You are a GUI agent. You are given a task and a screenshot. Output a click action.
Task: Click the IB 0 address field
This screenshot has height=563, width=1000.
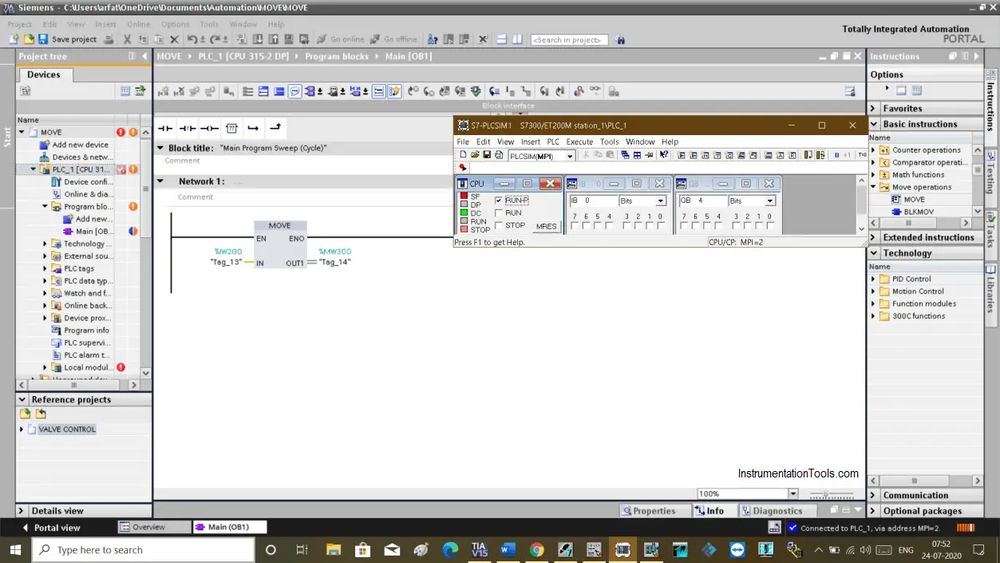click(594, 201)
